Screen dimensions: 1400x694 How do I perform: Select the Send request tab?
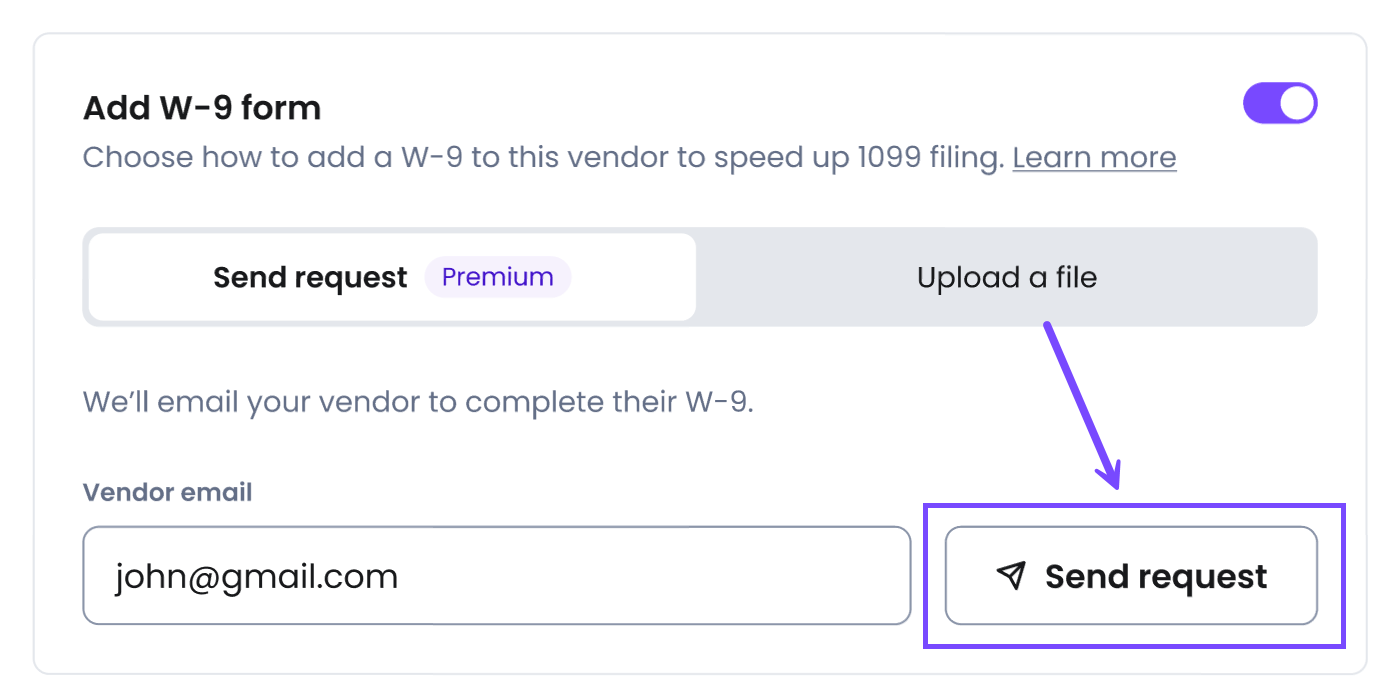point(310,277)
